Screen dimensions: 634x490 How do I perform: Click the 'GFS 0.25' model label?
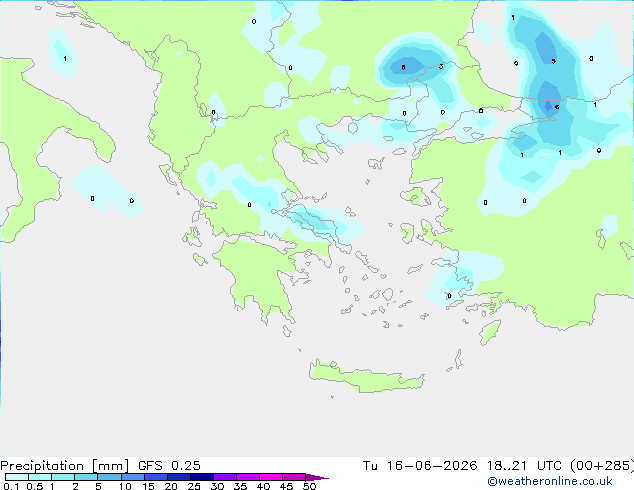point(169,466)
